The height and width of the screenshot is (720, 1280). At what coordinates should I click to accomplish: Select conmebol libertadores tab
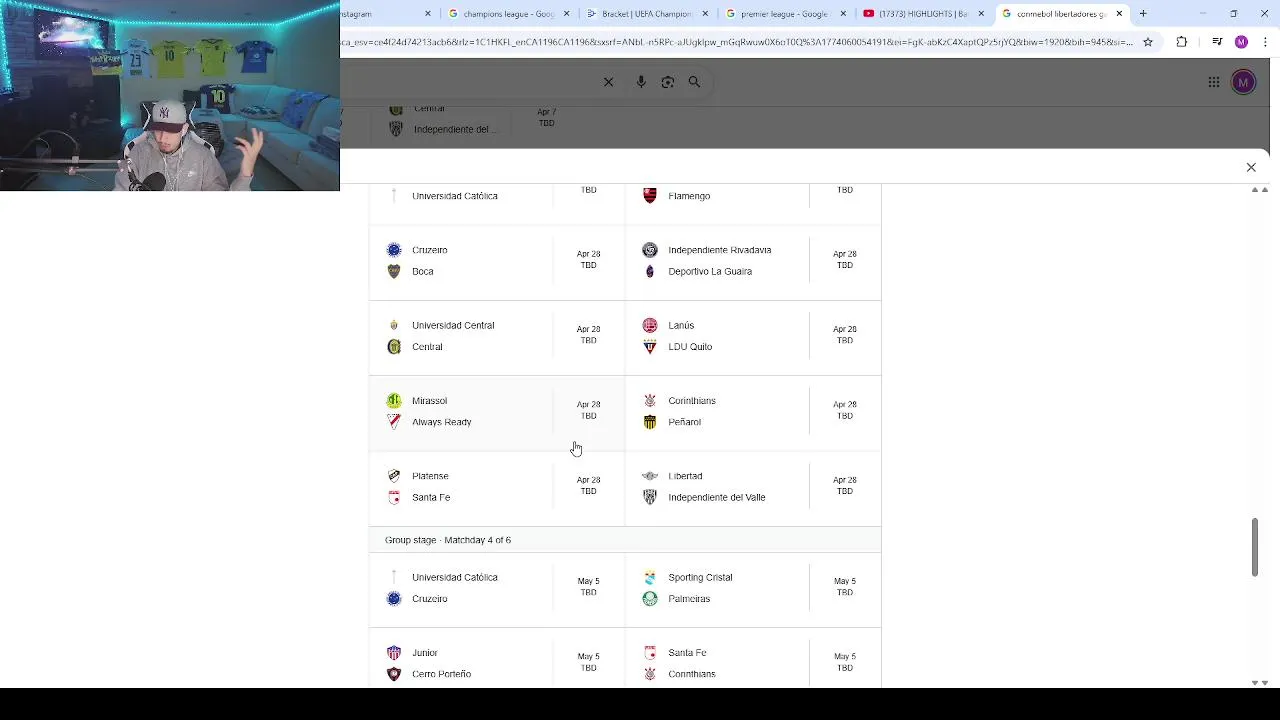point(1060,14)
